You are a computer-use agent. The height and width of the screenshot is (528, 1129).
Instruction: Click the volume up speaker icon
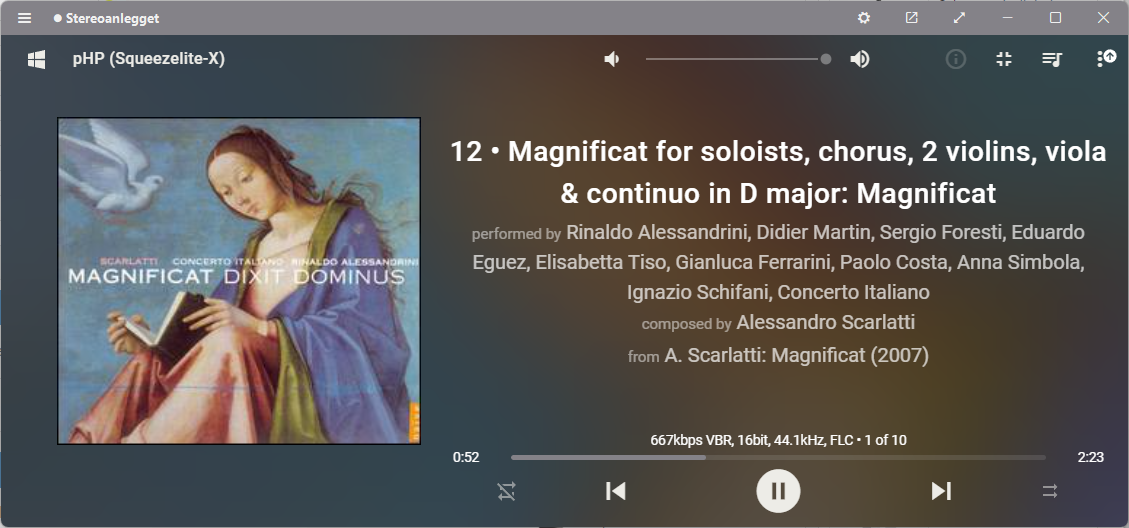[x=860, y=59]
